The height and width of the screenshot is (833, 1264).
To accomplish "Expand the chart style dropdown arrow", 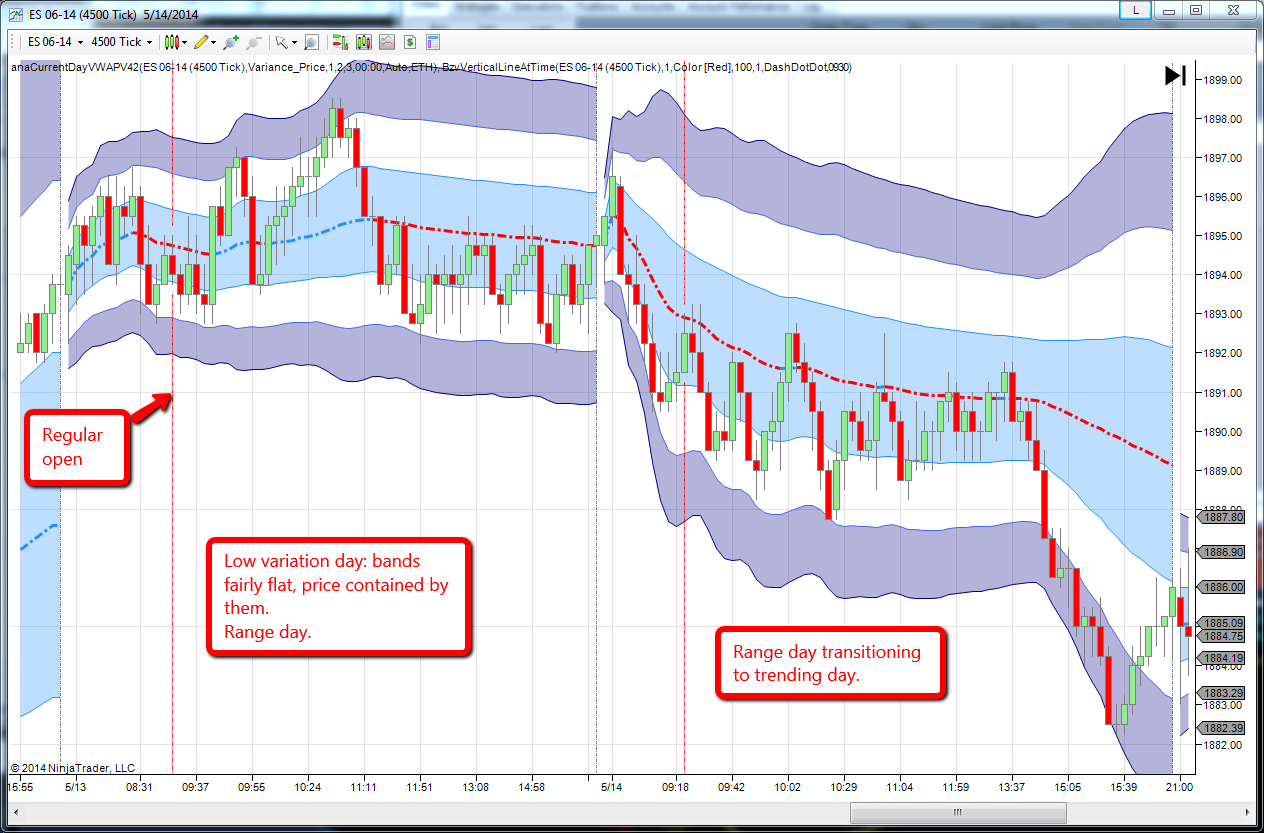I will (185, 42).
